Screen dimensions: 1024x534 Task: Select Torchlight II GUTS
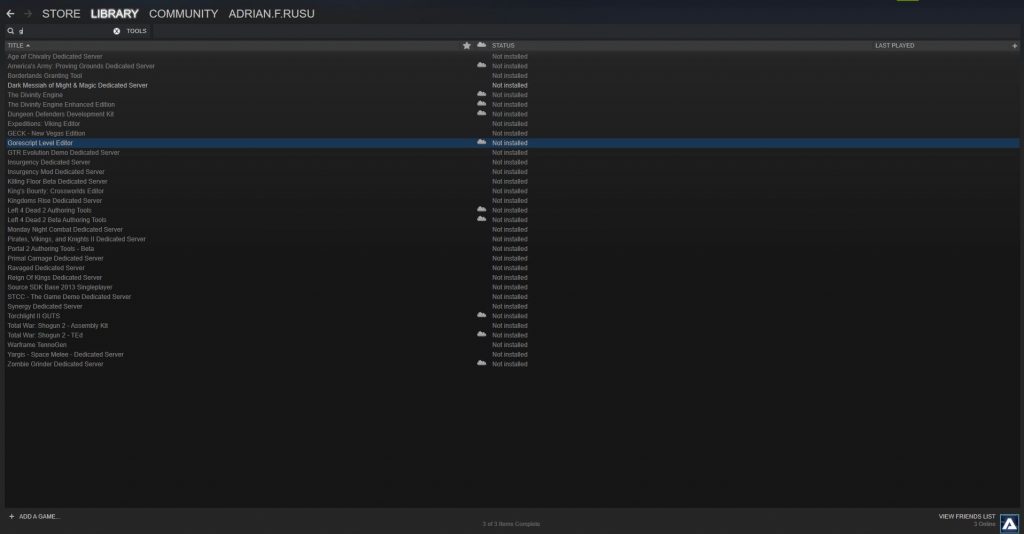tap(33, 316)
